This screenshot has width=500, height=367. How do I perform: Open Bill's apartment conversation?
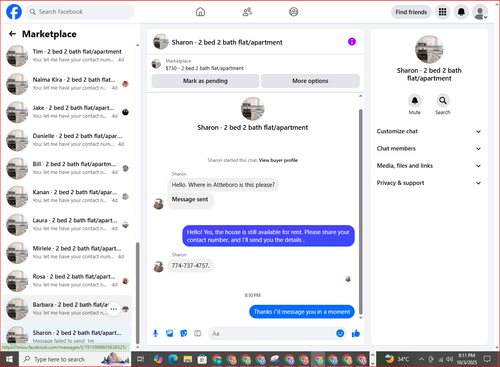68,168
